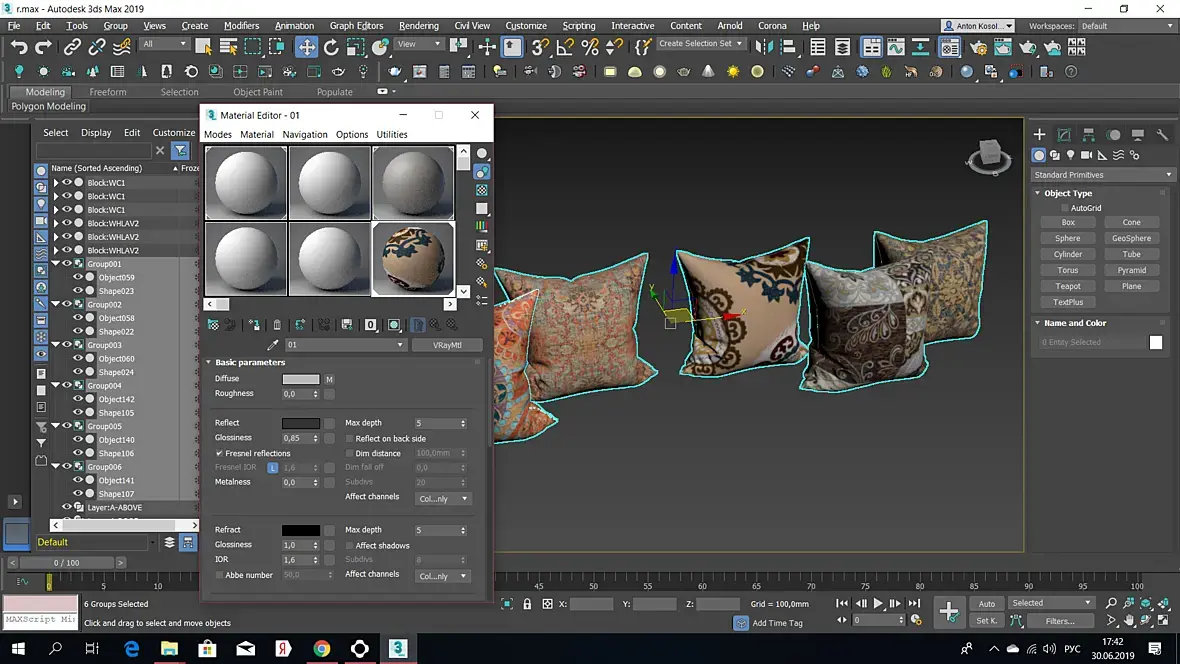
Task: Switch to the Freeform ribbon tab
Action: coord(108,92)
